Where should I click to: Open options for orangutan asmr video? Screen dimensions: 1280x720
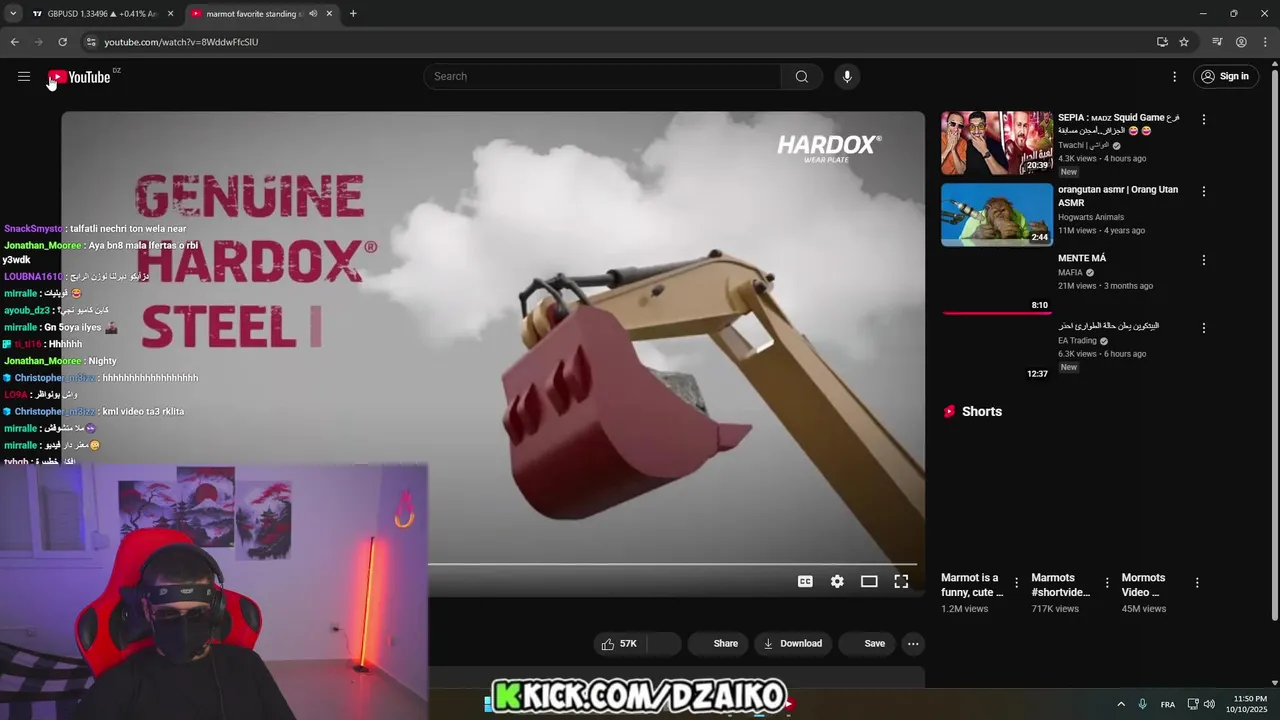pos(1204,191)
